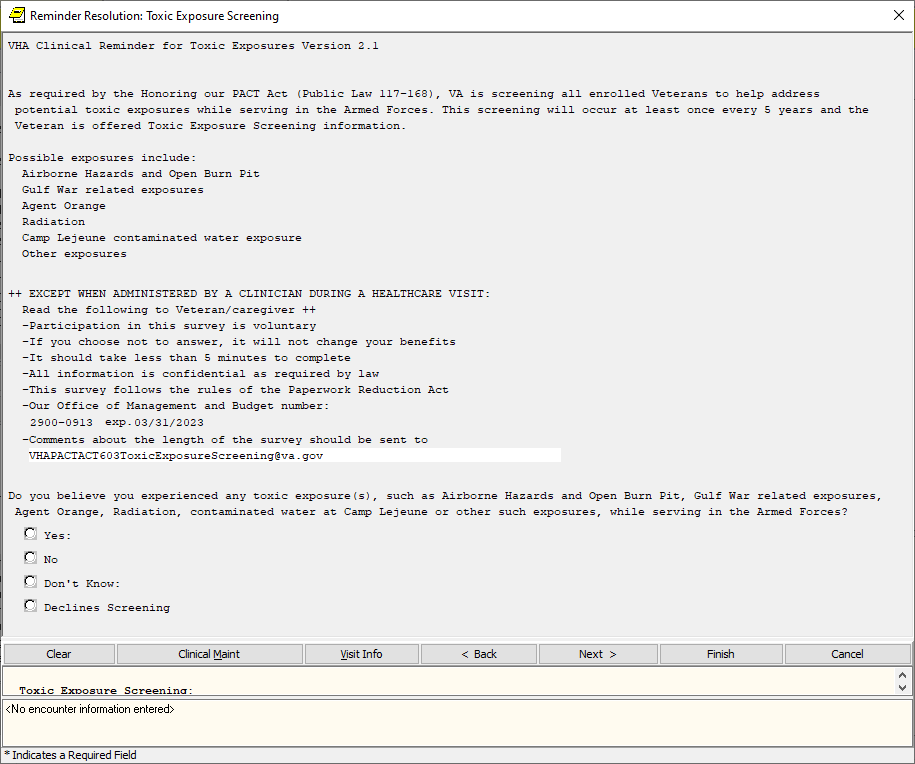
Task: Cancel the reminder resolution
Action: coord(847,654)
